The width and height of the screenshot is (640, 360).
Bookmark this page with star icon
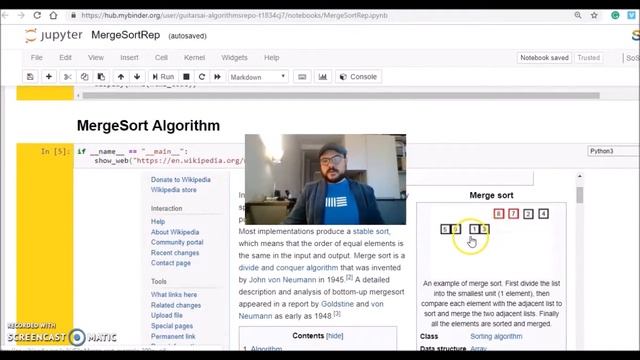point(594,16)
